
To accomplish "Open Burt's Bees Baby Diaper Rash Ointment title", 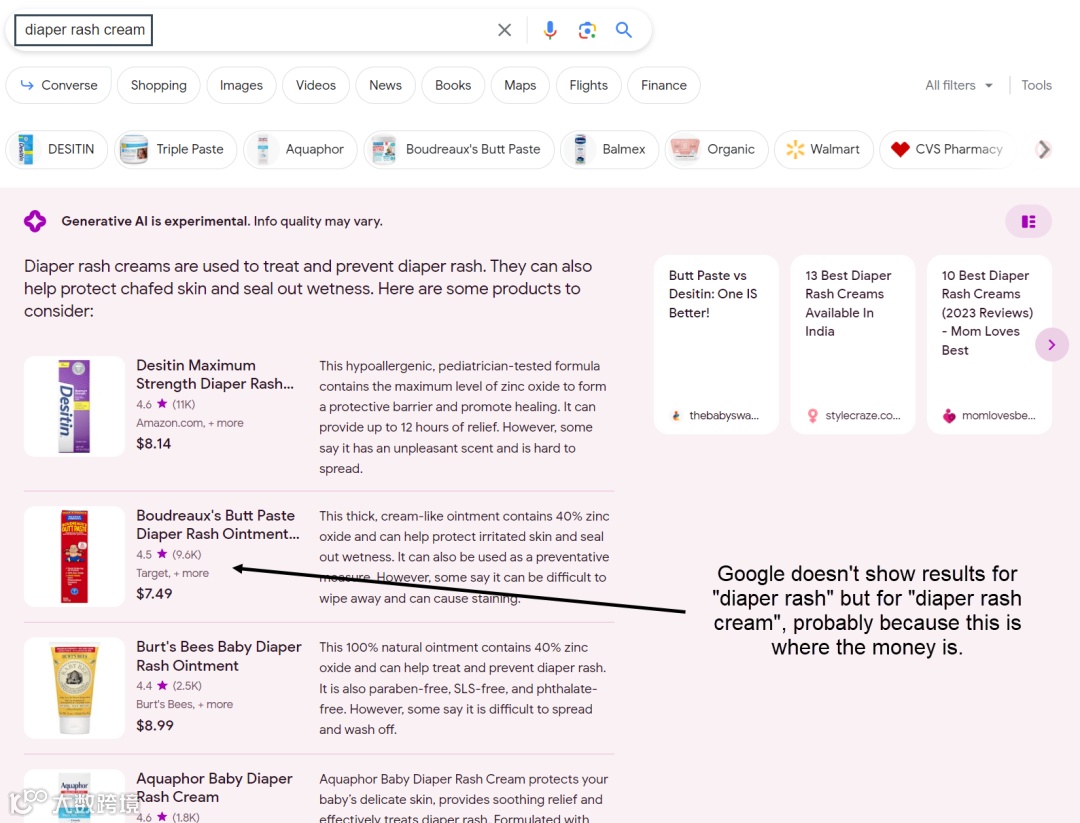I will (x=219, y=656).
